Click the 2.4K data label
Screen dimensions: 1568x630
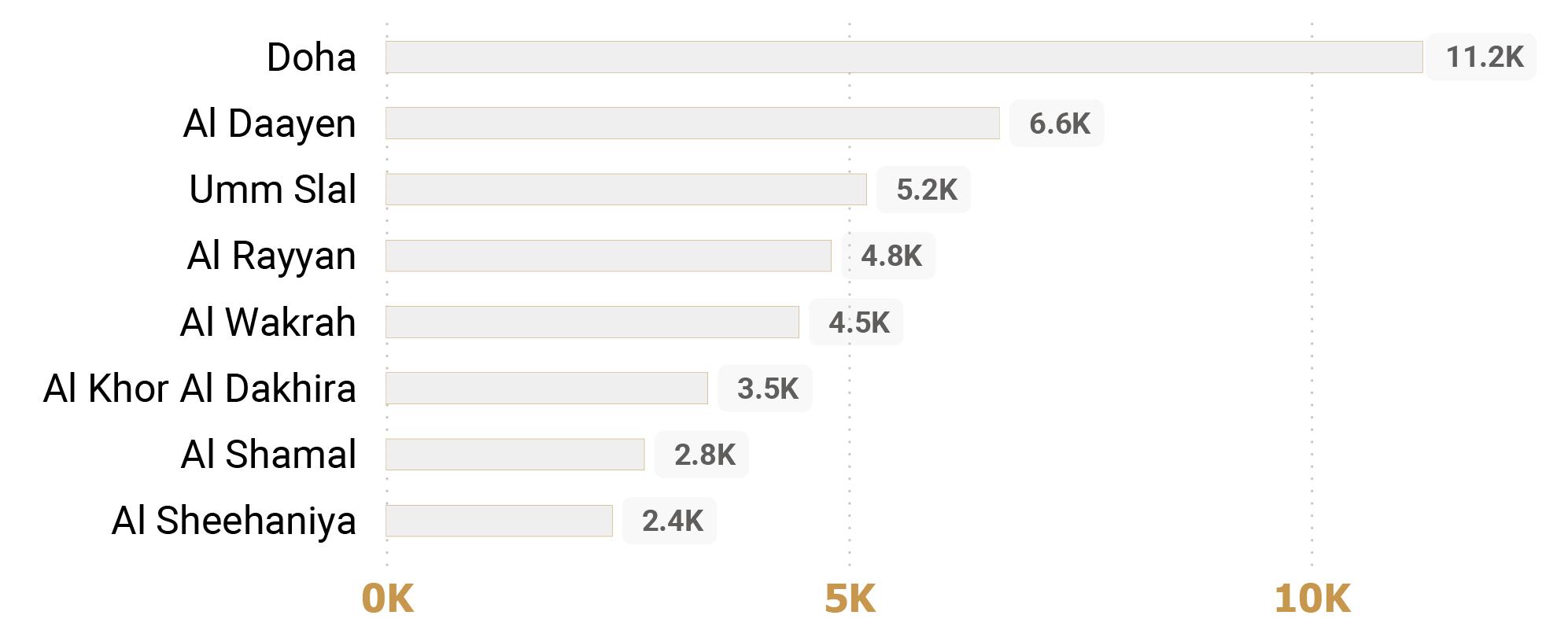pyautogui.click(x=672, y=521)
